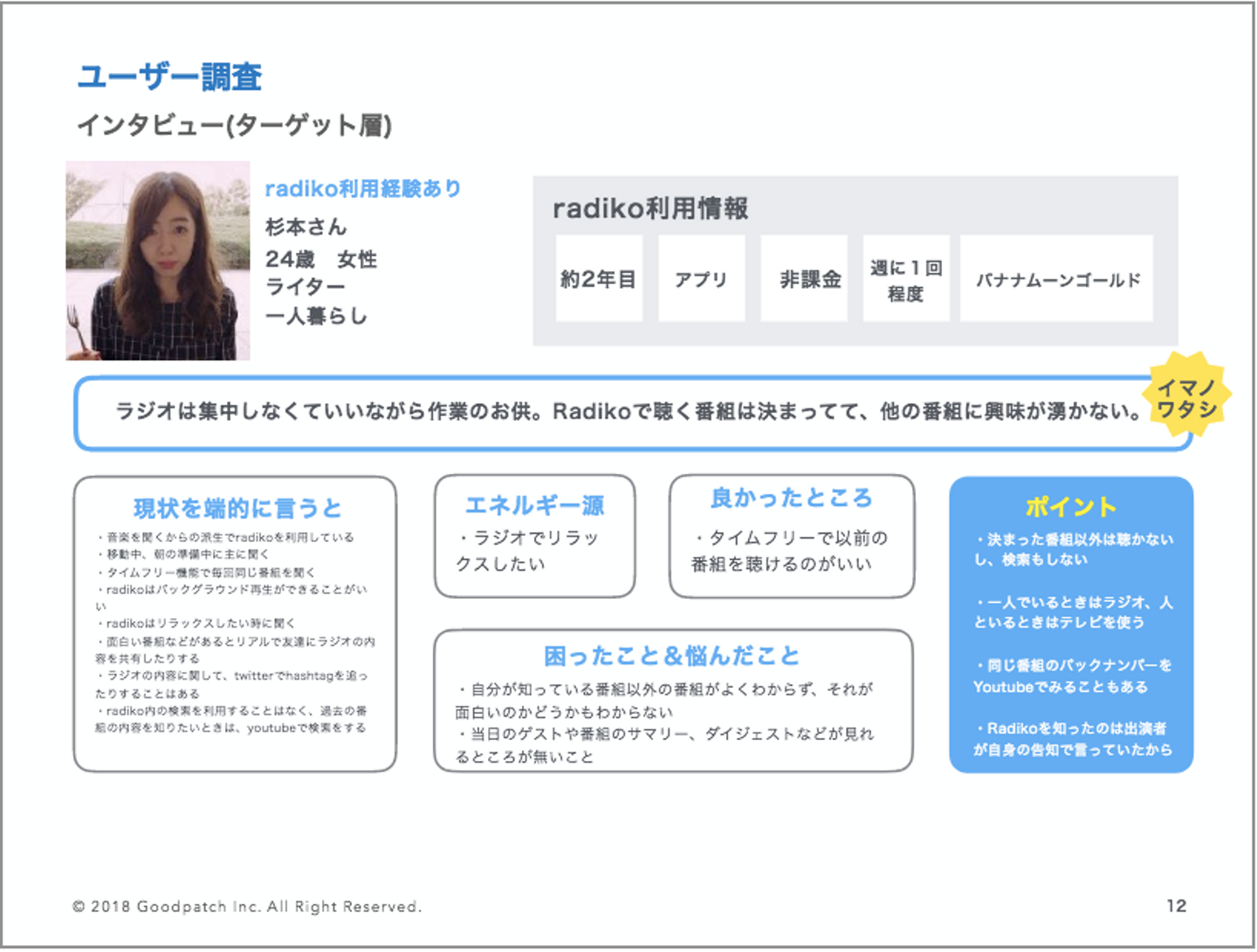Select the bullet "移動中、朝の準備中に主に聞く"
This screenshot has width=1257, height=952.
coord(182,554)
